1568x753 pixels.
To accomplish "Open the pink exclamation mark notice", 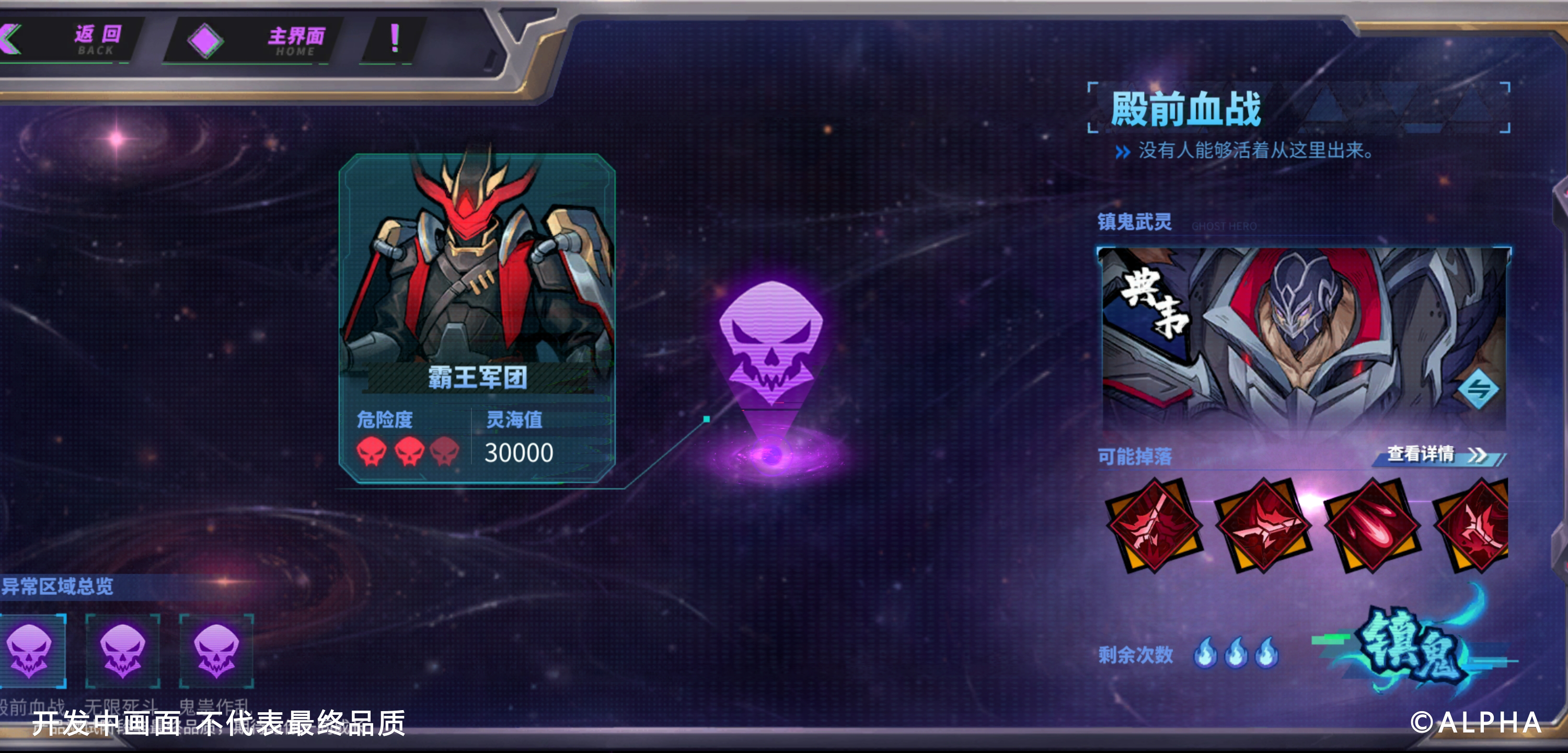I will tap(395, 38).
